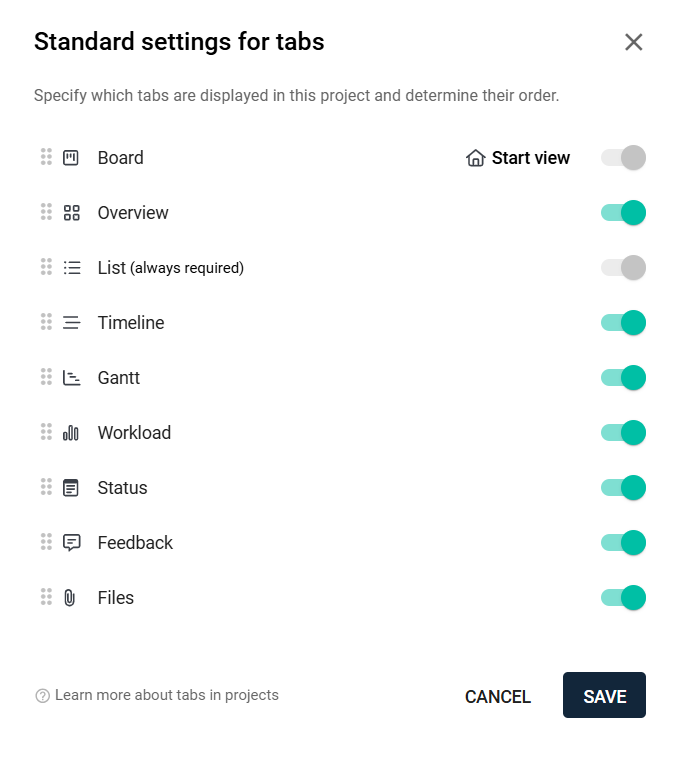The height and width of the screenshot is (758, 680).
Task: Toggle the Files tab switch
Action: coord(623,598)
